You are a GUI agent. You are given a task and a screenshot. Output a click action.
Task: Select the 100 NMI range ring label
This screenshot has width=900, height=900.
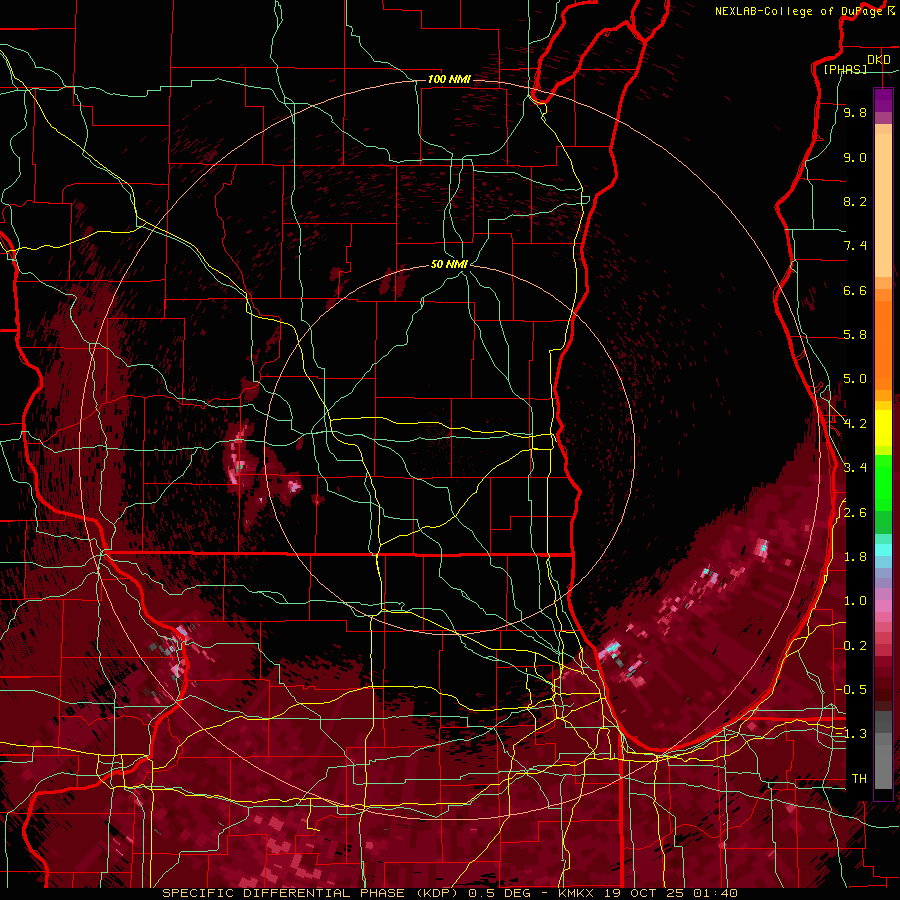[449, 79]
